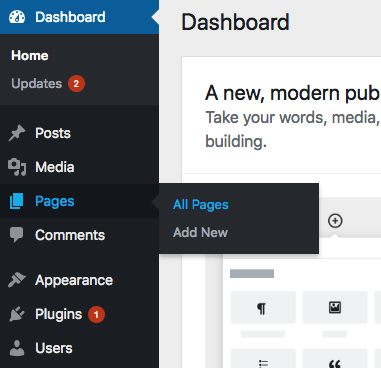Click the 'Take your words, media,' text
Screen dimensions: 381x368
coord(292,118)
